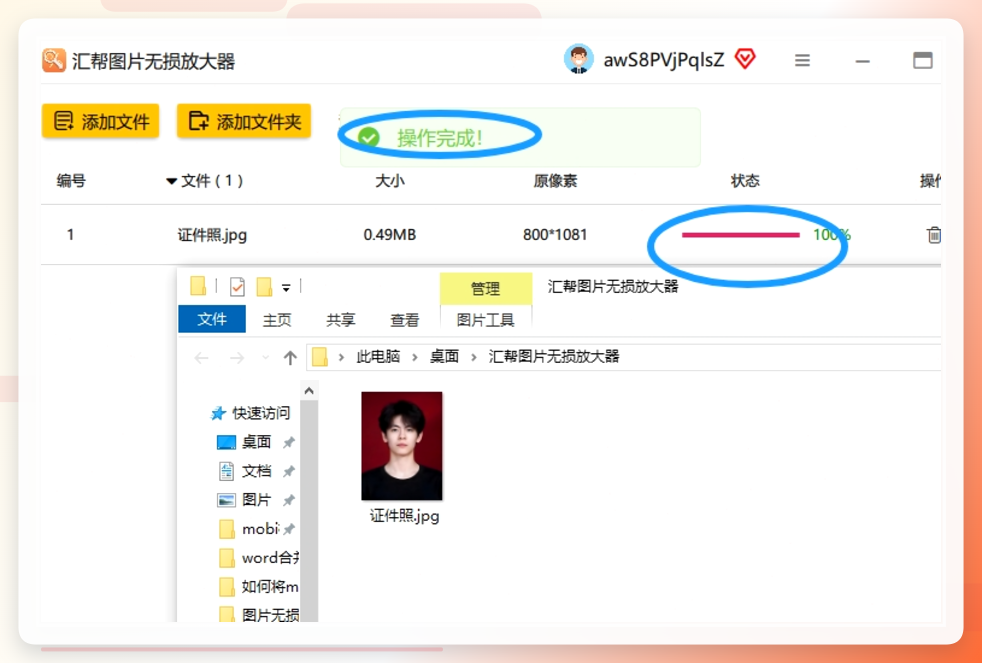This screenshot has height=663, width=982.
Task: Unpin 图片 pin icon in navigation pane
Action: coord(288,500)
